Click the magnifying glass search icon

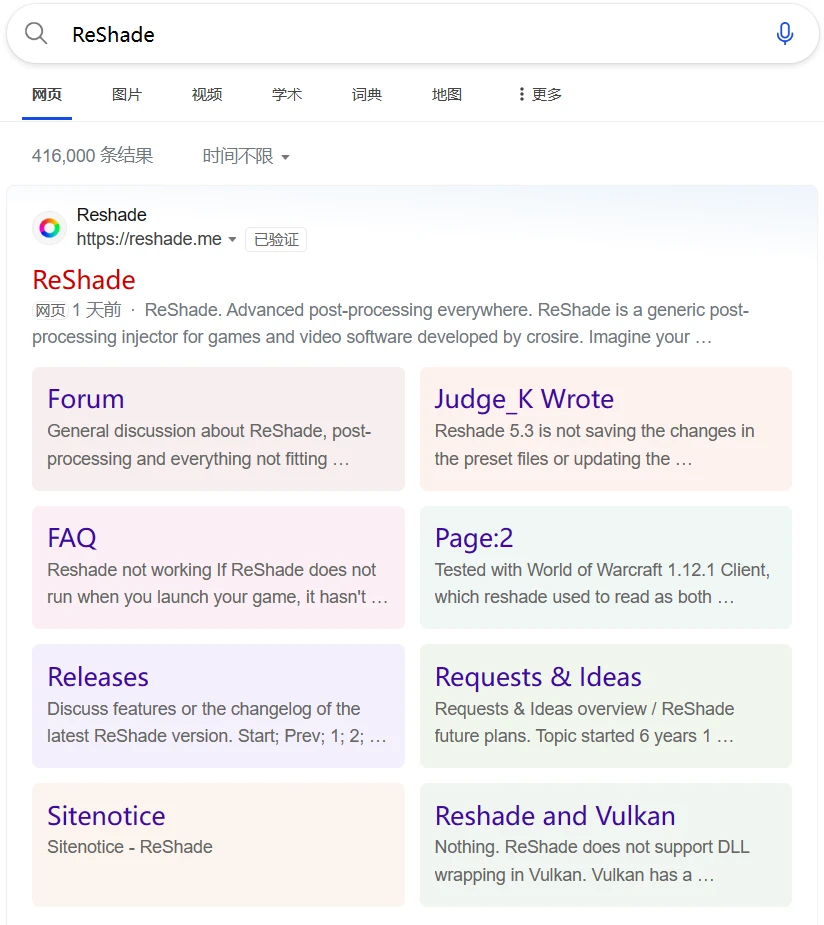[x=36, y=34]
